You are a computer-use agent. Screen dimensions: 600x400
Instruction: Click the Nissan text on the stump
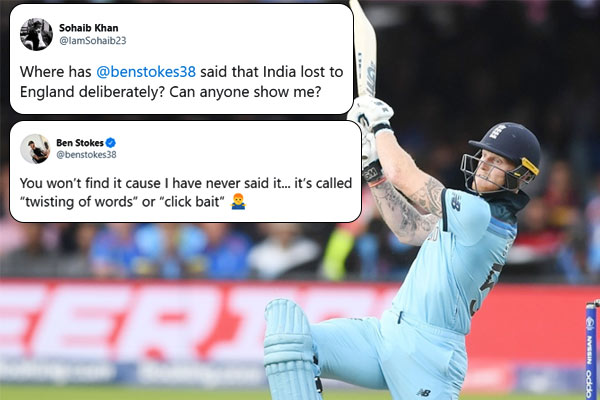(x=590, y=351)
